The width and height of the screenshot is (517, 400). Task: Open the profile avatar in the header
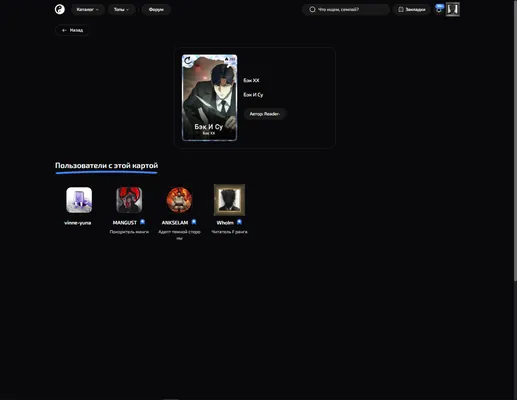pos(453,9)
